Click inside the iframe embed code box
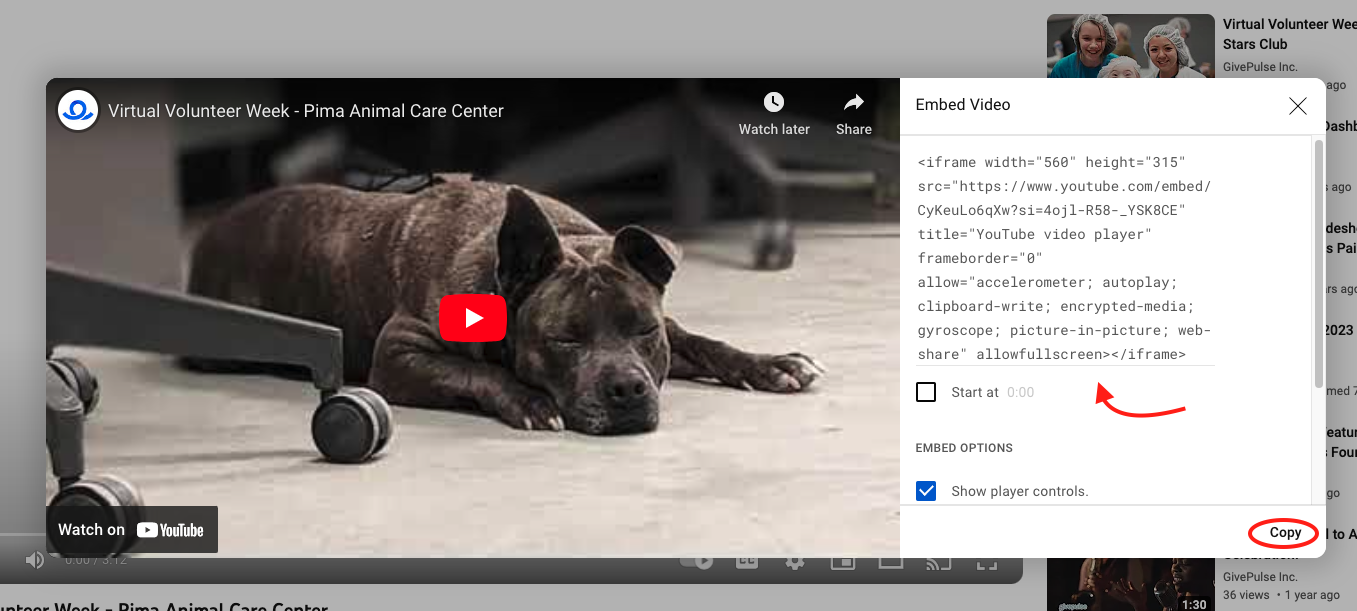This screenshot has width=1357, height=611. coord(1065,258)
